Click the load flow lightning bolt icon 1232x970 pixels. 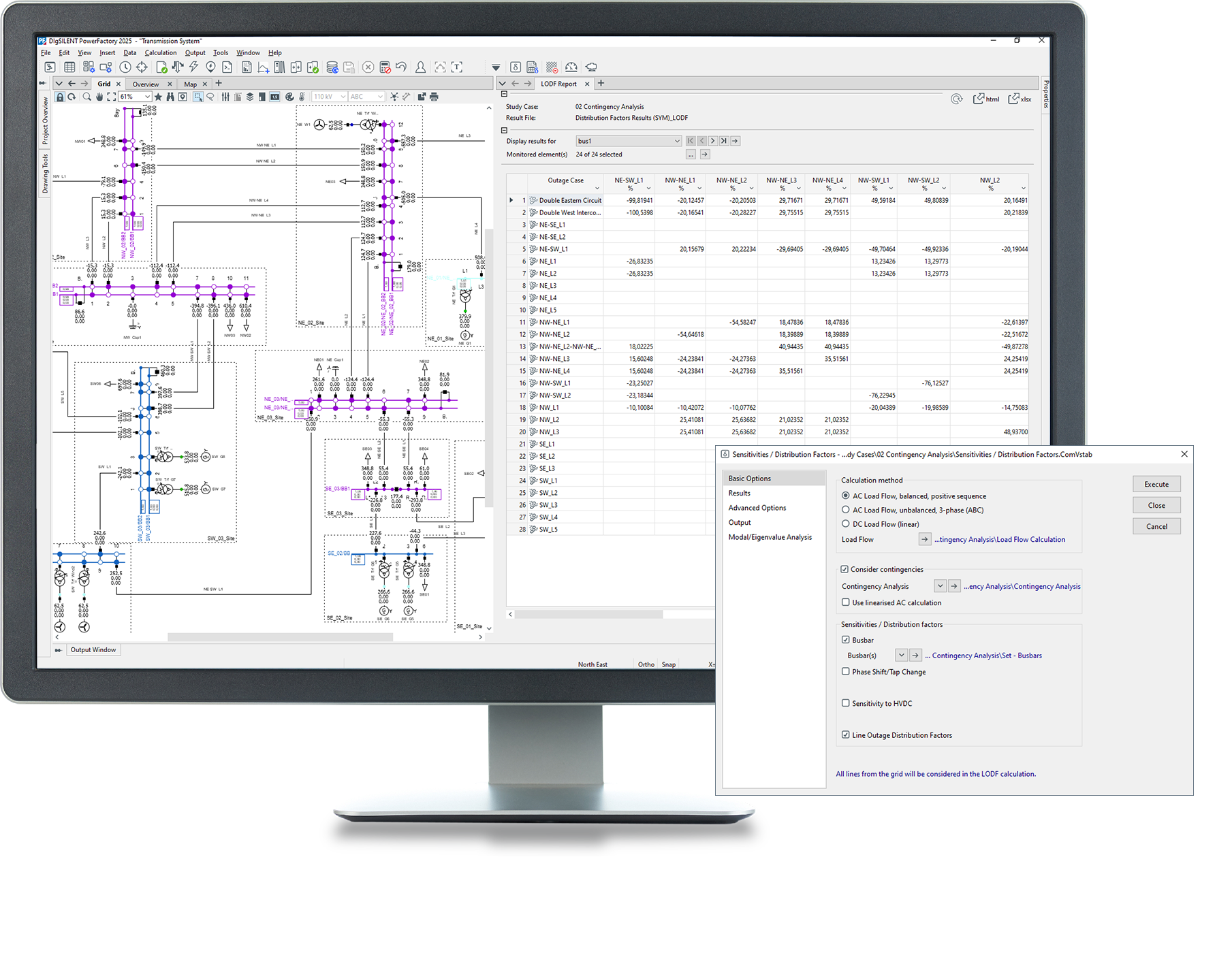pos(194,67)
